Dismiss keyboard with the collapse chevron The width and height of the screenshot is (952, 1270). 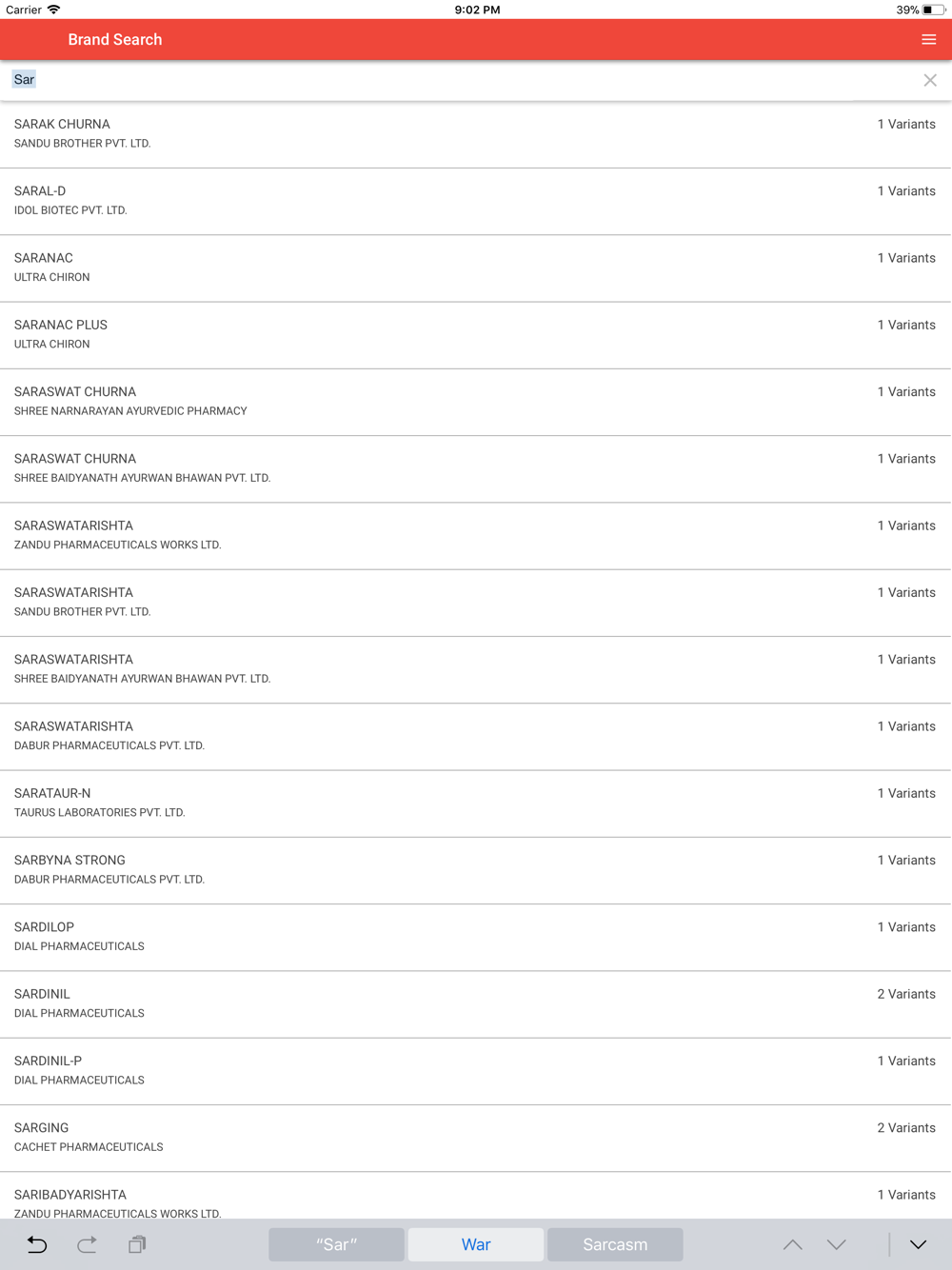[x=918, y=1244]
